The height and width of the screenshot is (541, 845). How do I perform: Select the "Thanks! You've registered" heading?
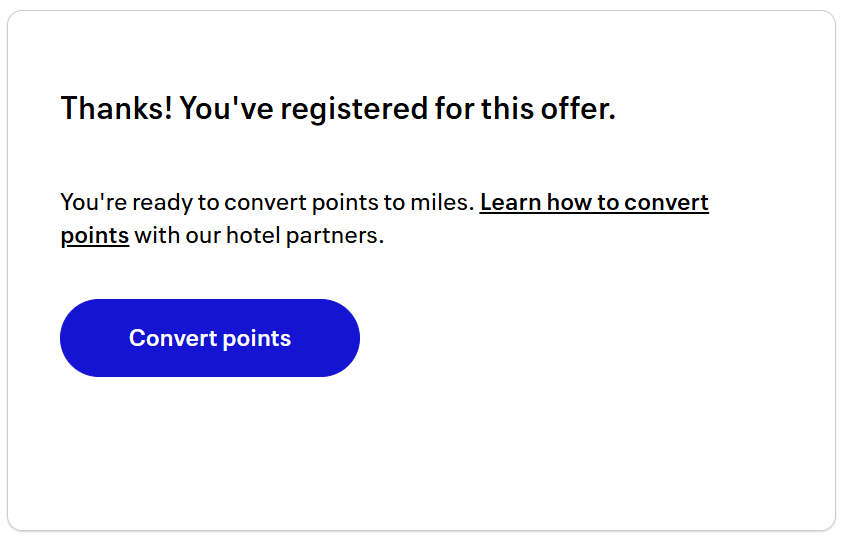tap(338, 108)
